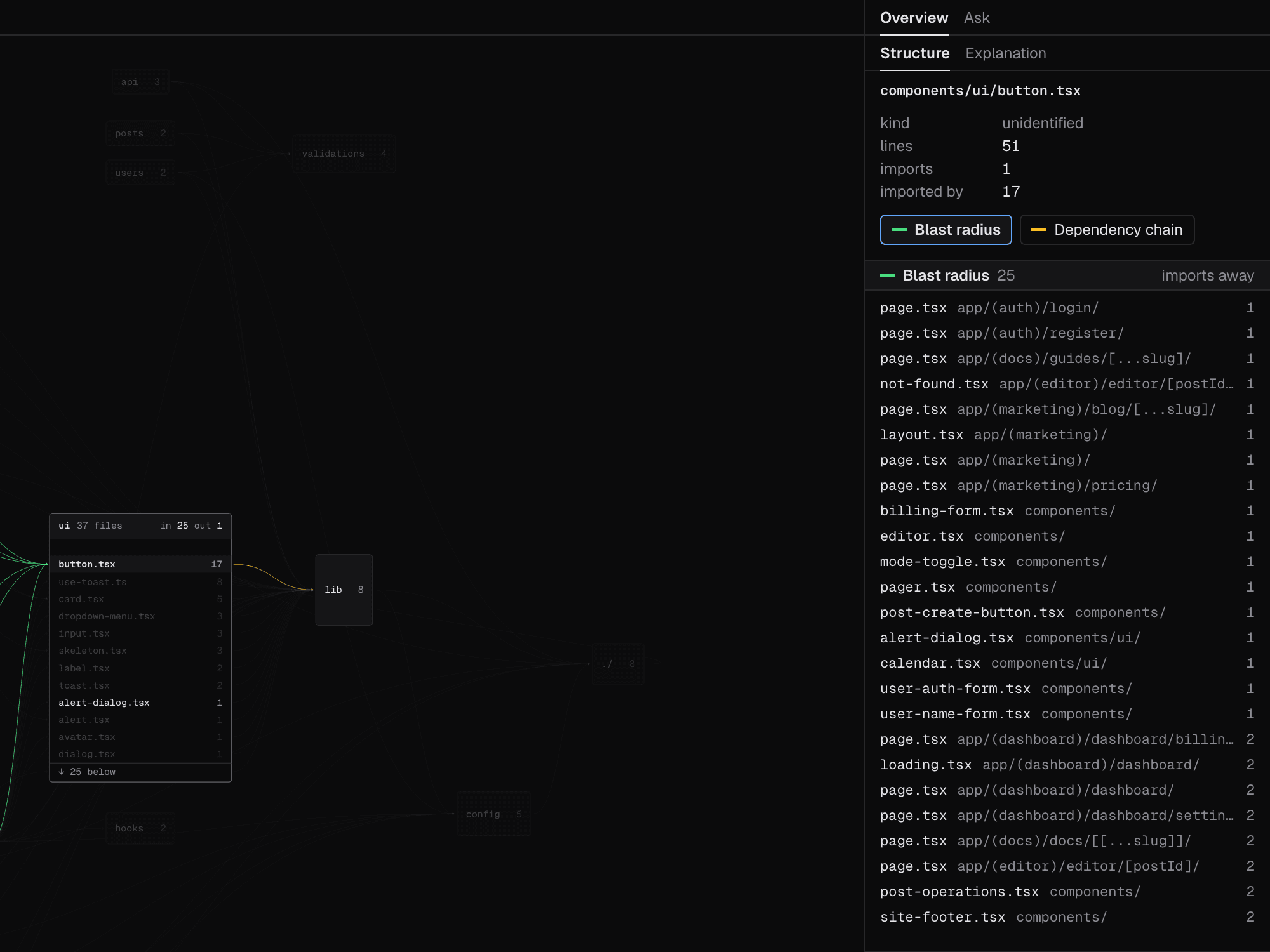Image resolution: width=1270 pixels, height=952 pixels.
Task: Toggle the Blast radius highlight button
Action: pos(946,230)
